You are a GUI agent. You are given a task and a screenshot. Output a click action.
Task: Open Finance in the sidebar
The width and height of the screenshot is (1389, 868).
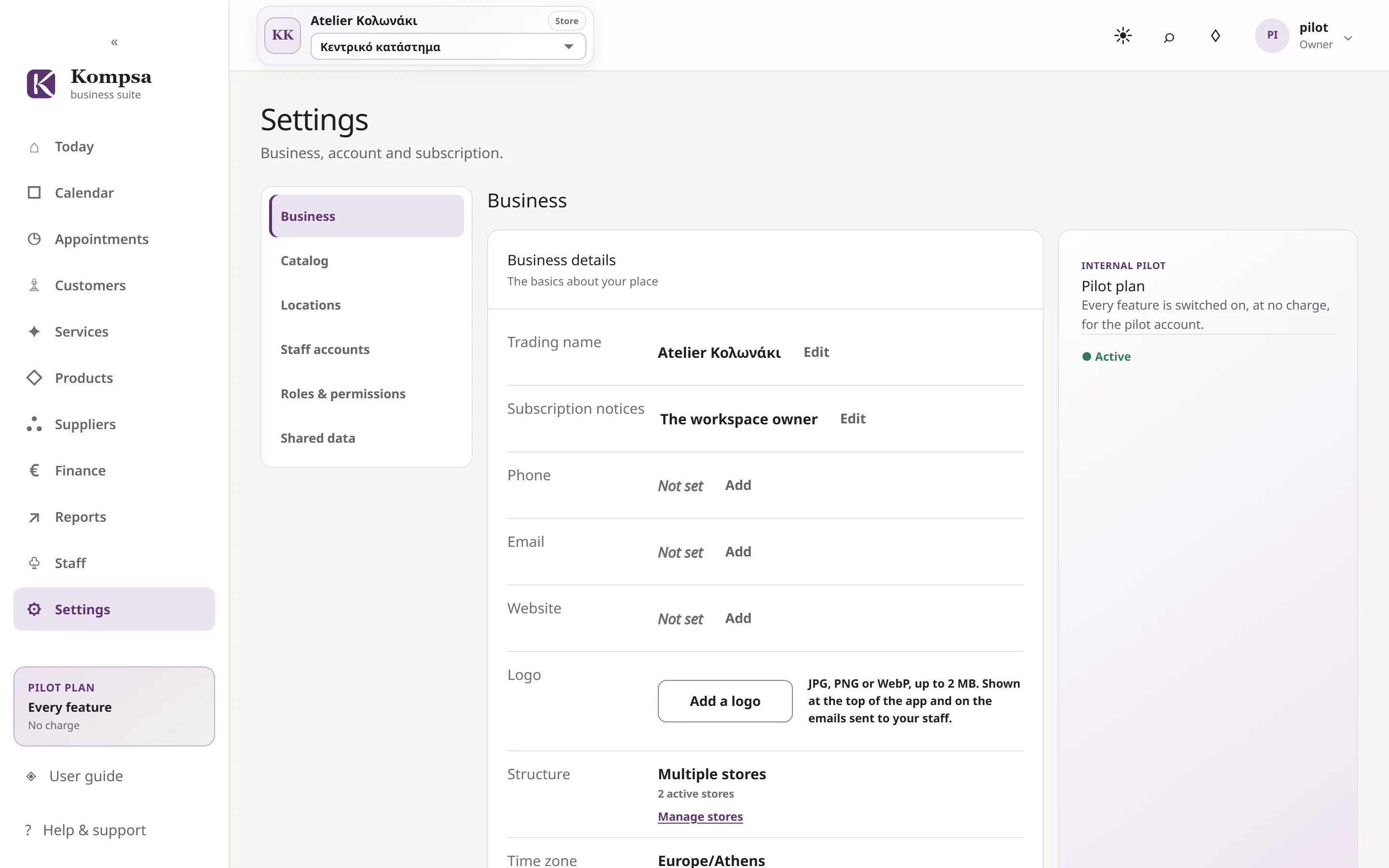point(114,471)
